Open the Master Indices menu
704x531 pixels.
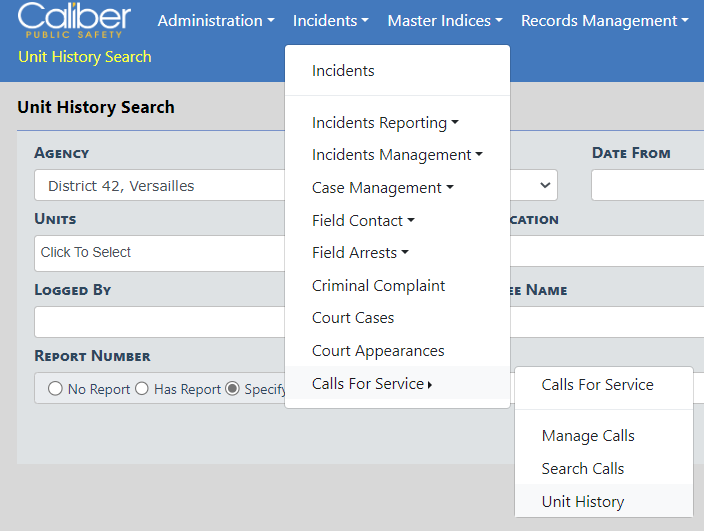444,21
